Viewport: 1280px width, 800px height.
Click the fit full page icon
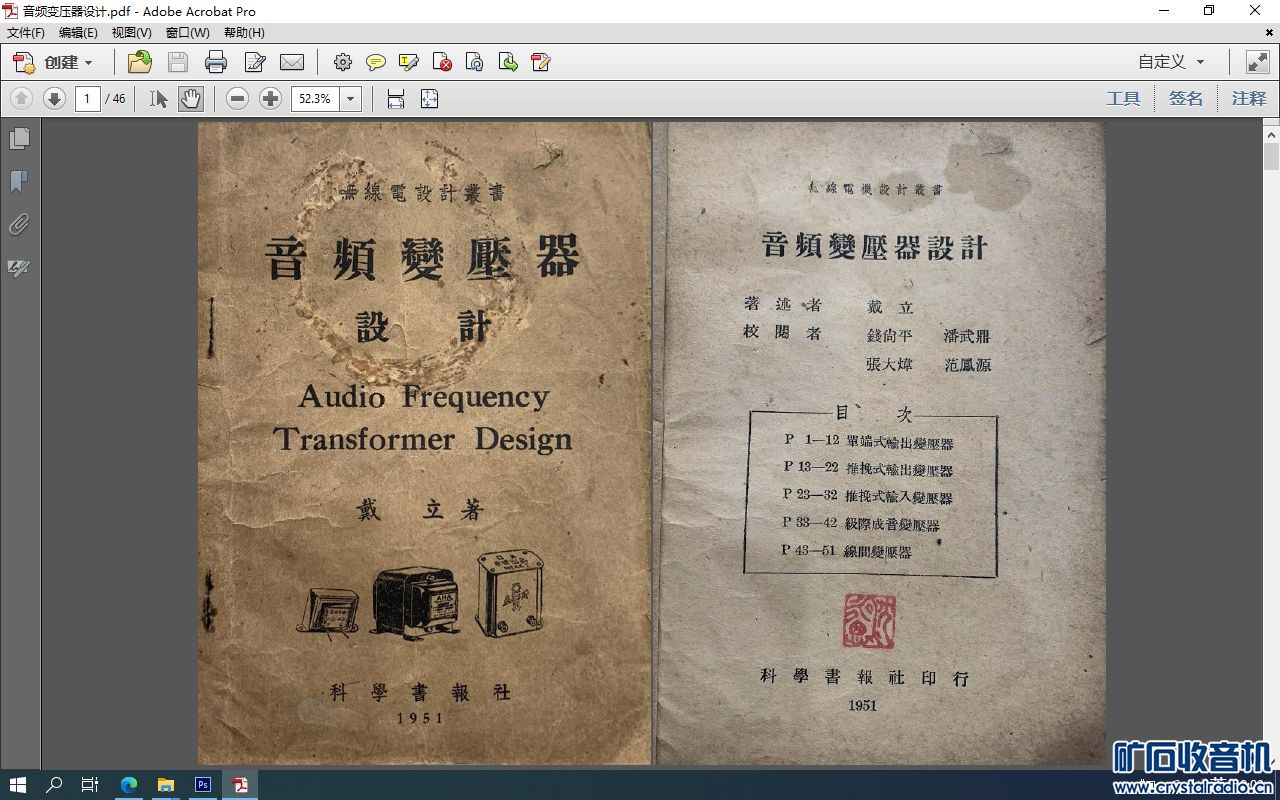(429, 98)
